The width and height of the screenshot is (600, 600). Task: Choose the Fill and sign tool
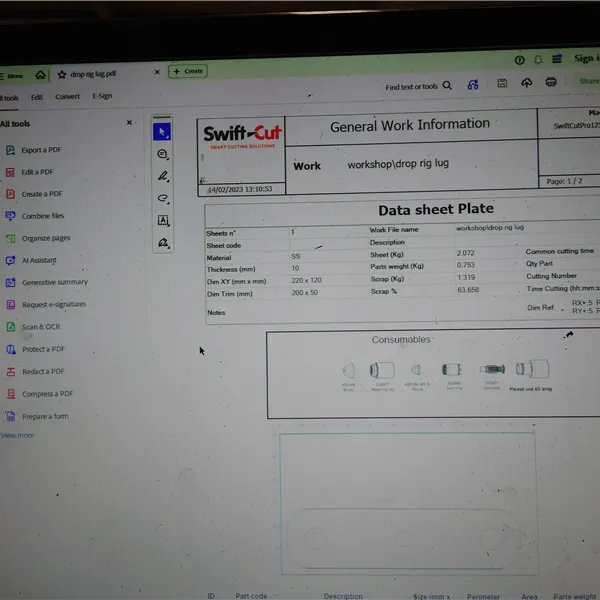click(x=163, y=243)
